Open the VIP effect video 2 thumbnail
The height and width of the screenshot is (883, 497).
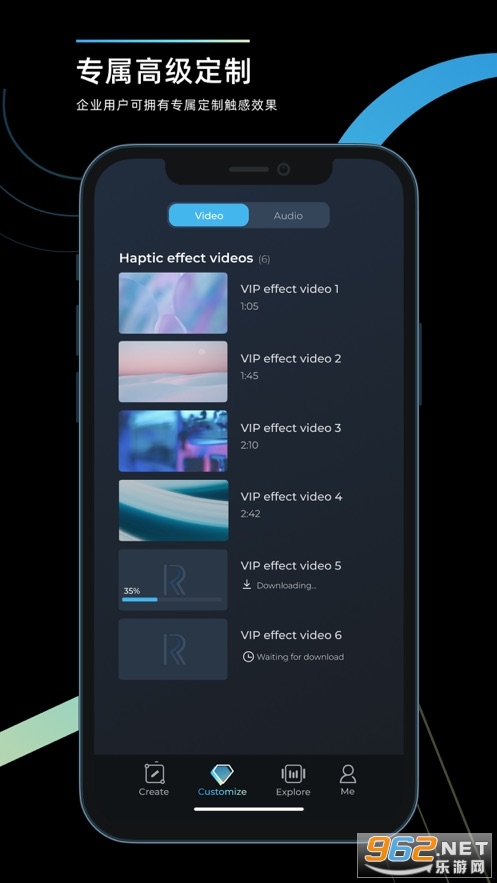(173, 372)
